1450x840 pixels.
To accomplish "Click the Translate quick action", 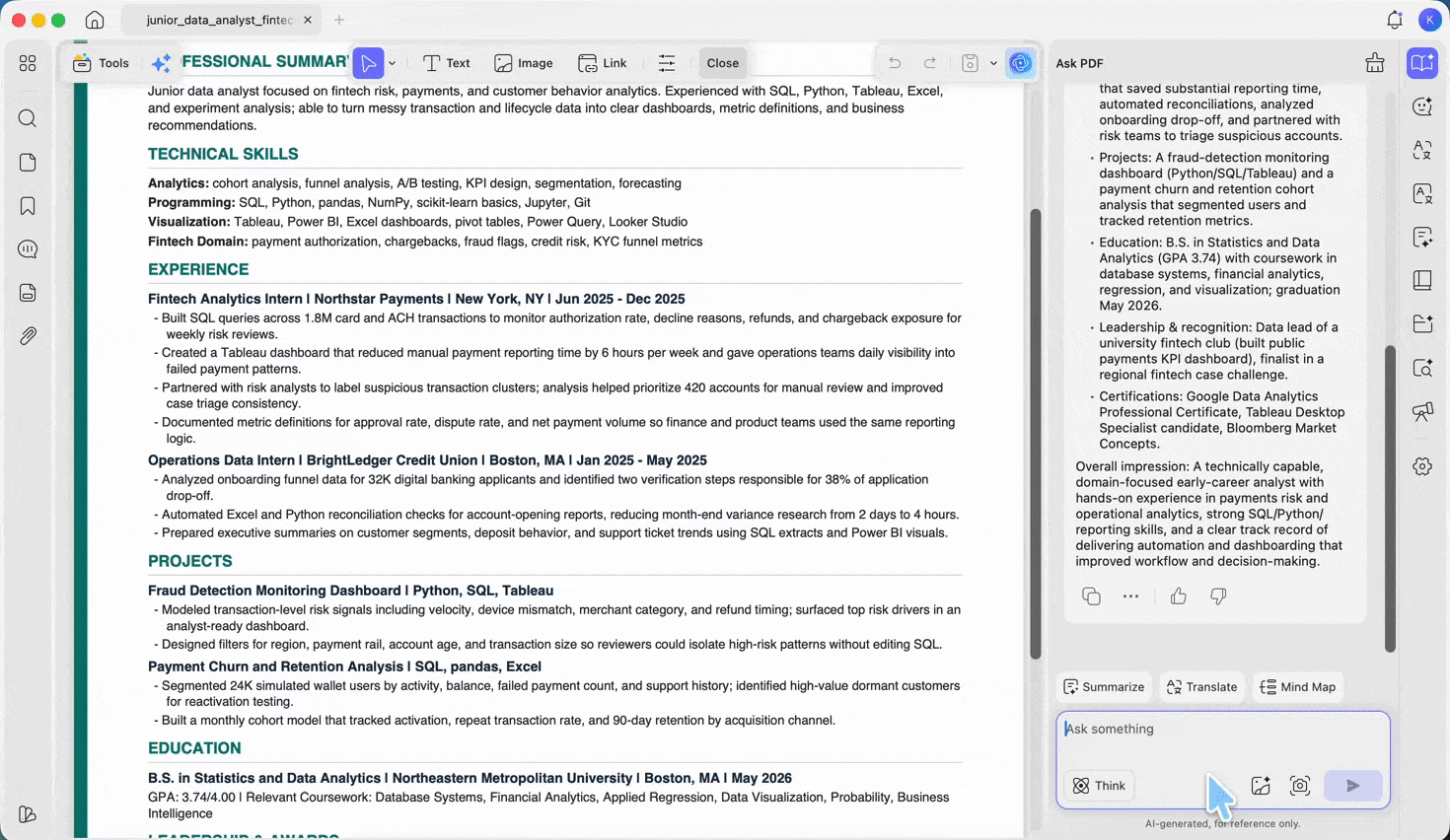I will [1201, 687].
